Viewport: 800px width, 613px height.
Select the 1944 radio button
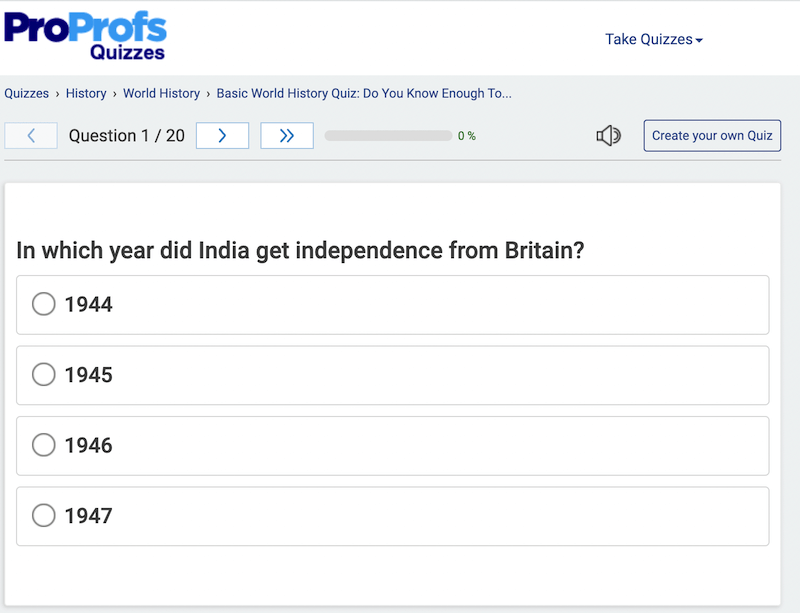(x=44, y=304)
